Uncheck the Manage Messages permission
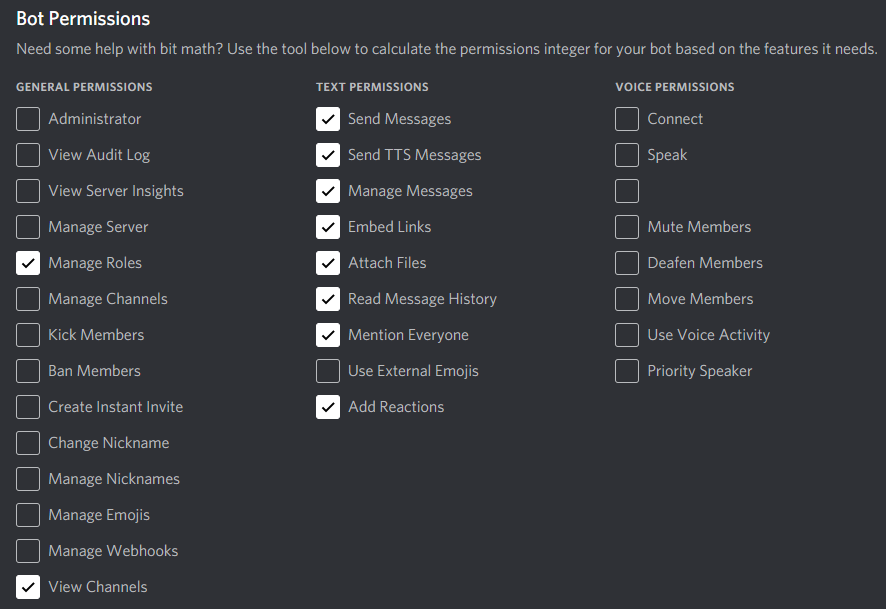Screen dimensions: 886x609 point(327,190)
